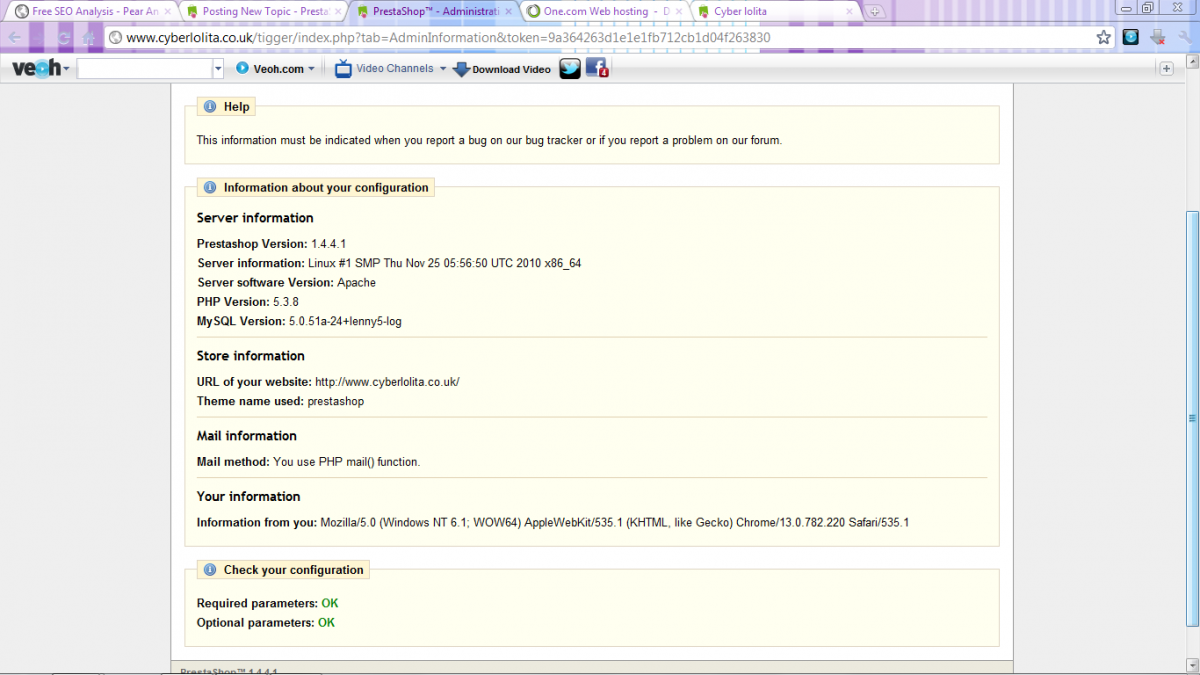
Task: Close the Posting New Topic tab
Action: pos(337,12)
